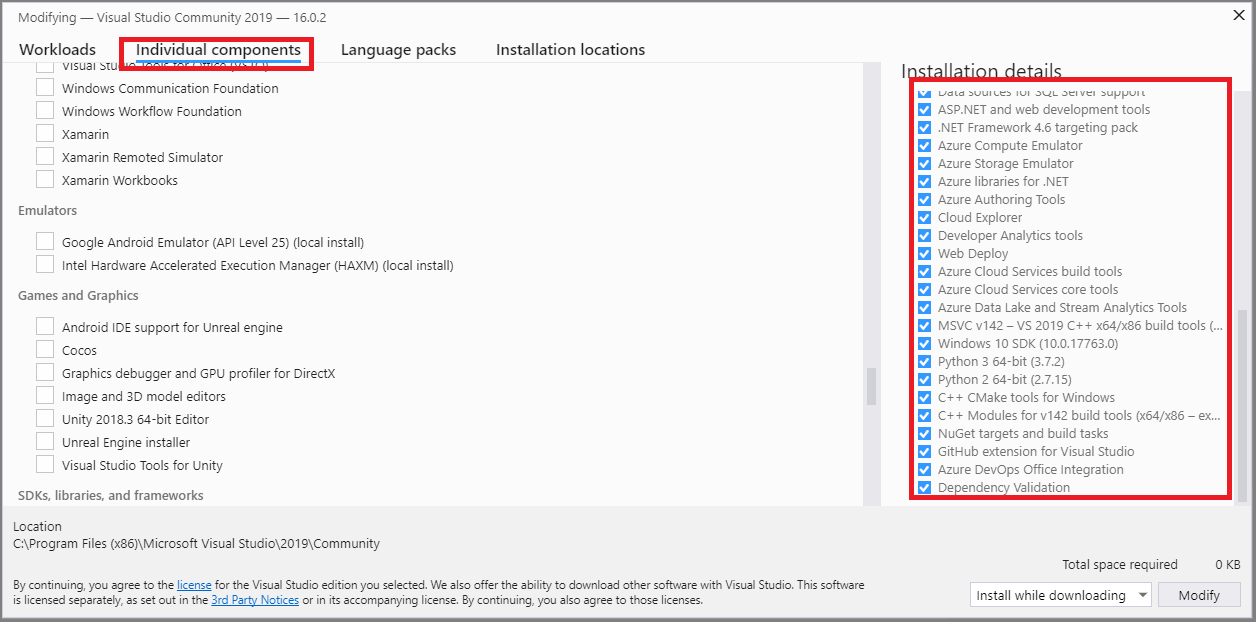Check Graphics debugger and GPU profiler for DirectX
Viewport: 1256px width, 622px height.
[x=45, y=373]
